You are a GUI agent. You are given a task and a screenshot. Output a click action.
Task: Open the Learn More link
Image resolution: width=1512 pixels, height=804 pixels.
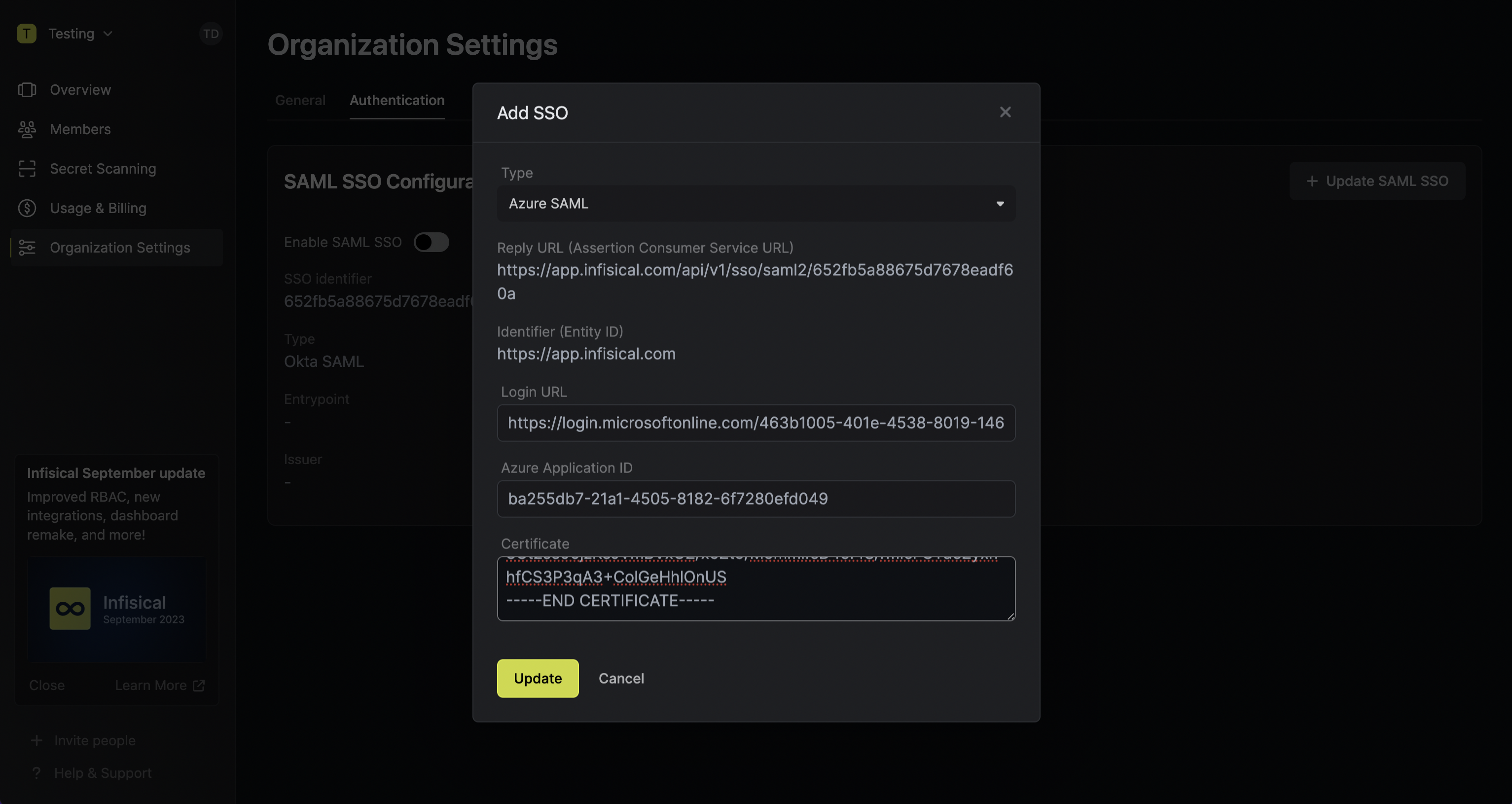click(160, 685)
